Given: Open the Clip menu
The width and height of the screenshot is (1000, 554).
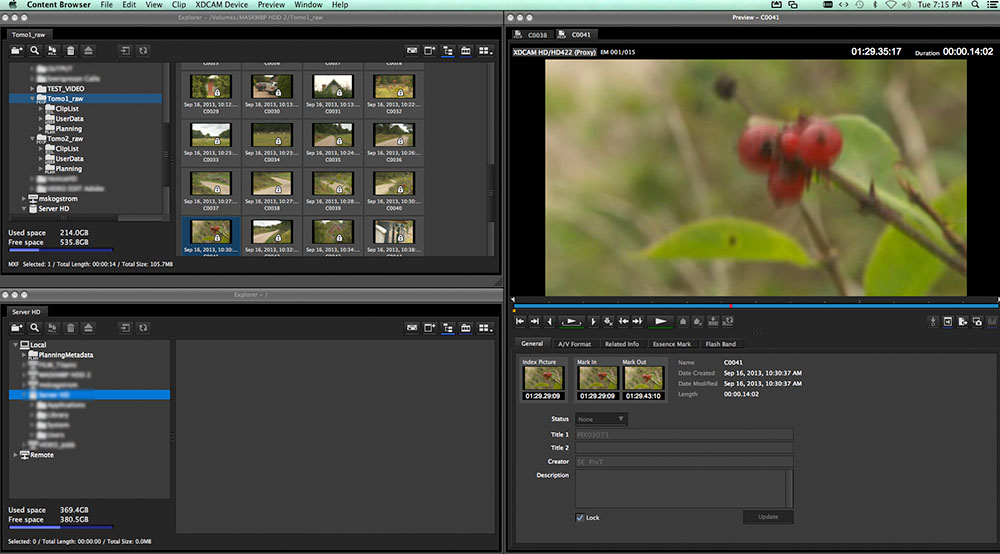Looking at the screenshot, I should point(179,4).
